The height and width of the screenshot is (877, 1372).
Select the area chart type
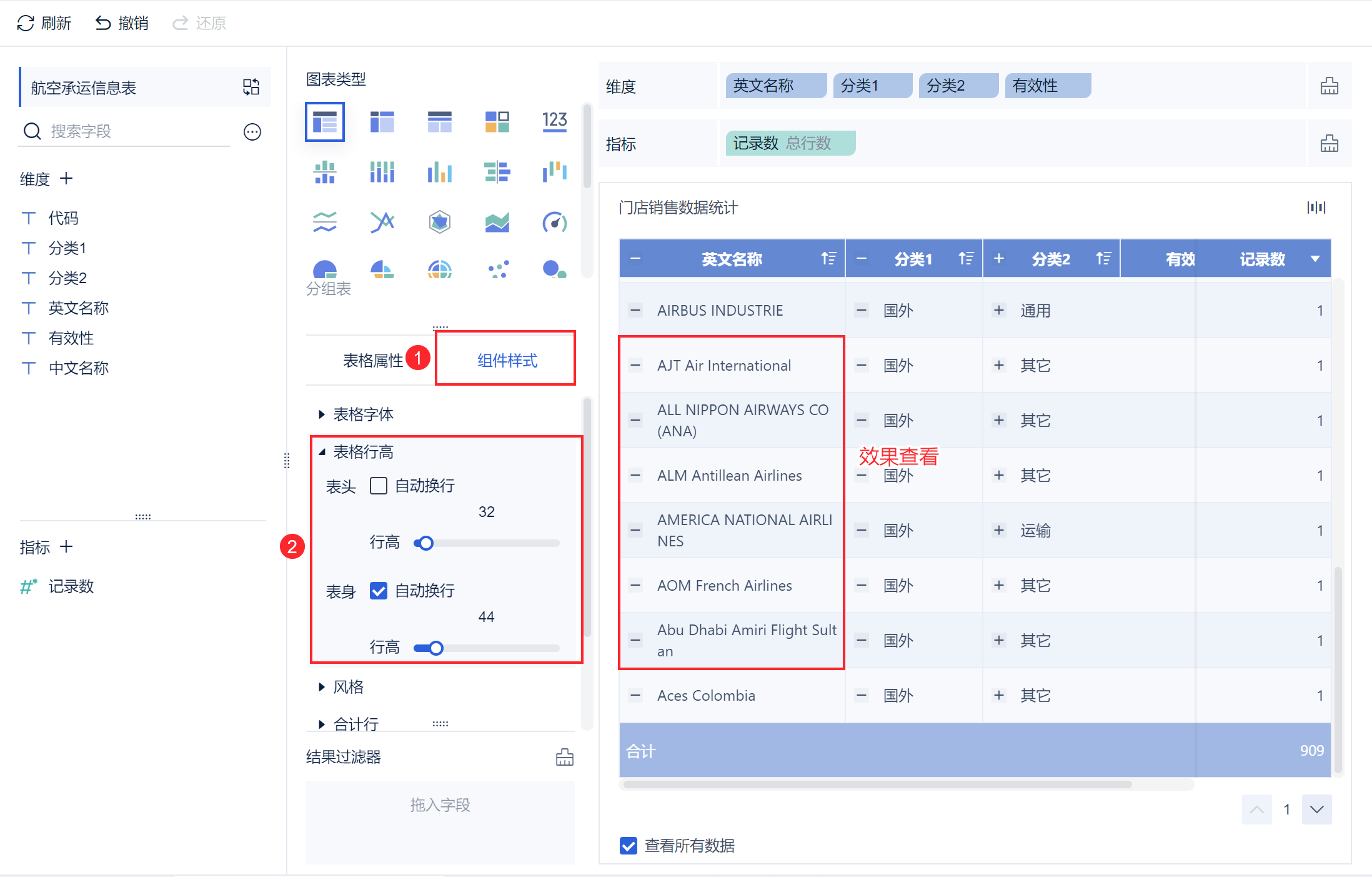tap(497, 222)
